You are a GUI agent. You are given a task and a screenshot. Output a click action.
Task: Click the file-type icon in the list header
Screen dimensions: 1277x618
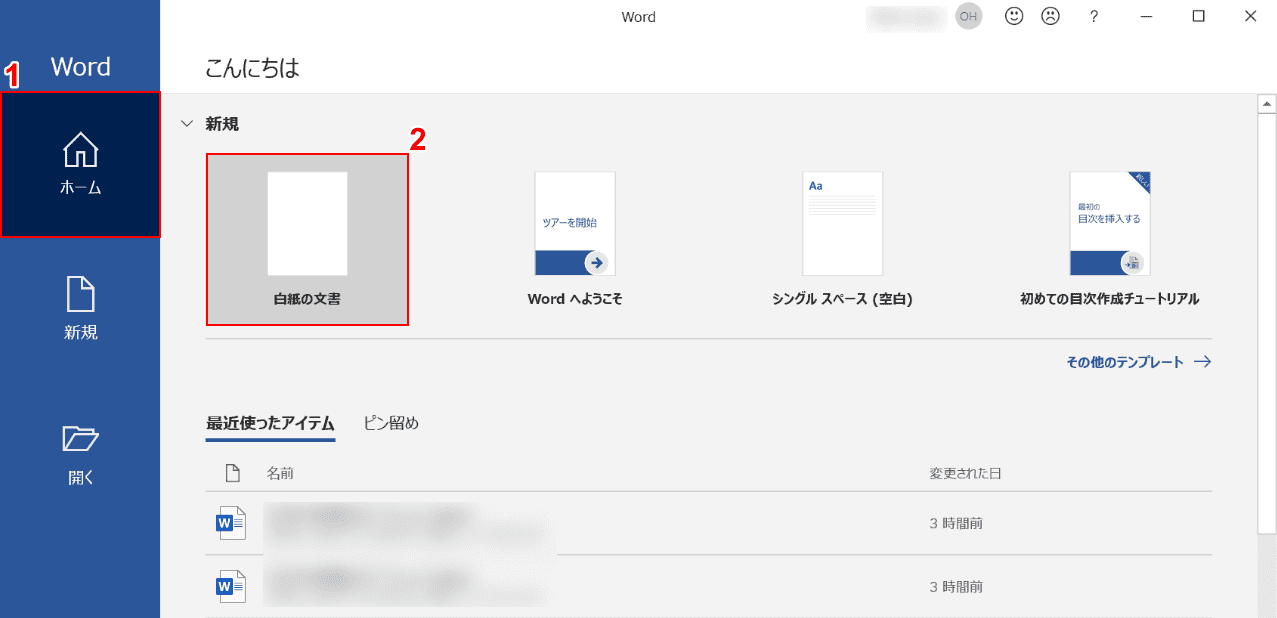click(232, 473)
